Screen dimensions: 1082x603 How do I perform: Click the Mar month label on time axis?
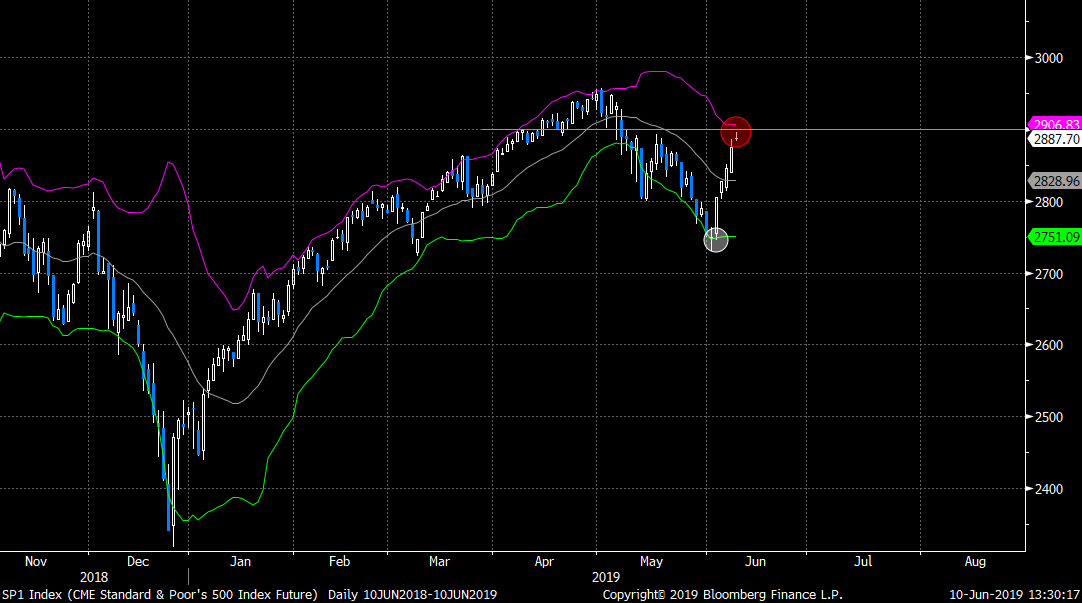(439, 562)
